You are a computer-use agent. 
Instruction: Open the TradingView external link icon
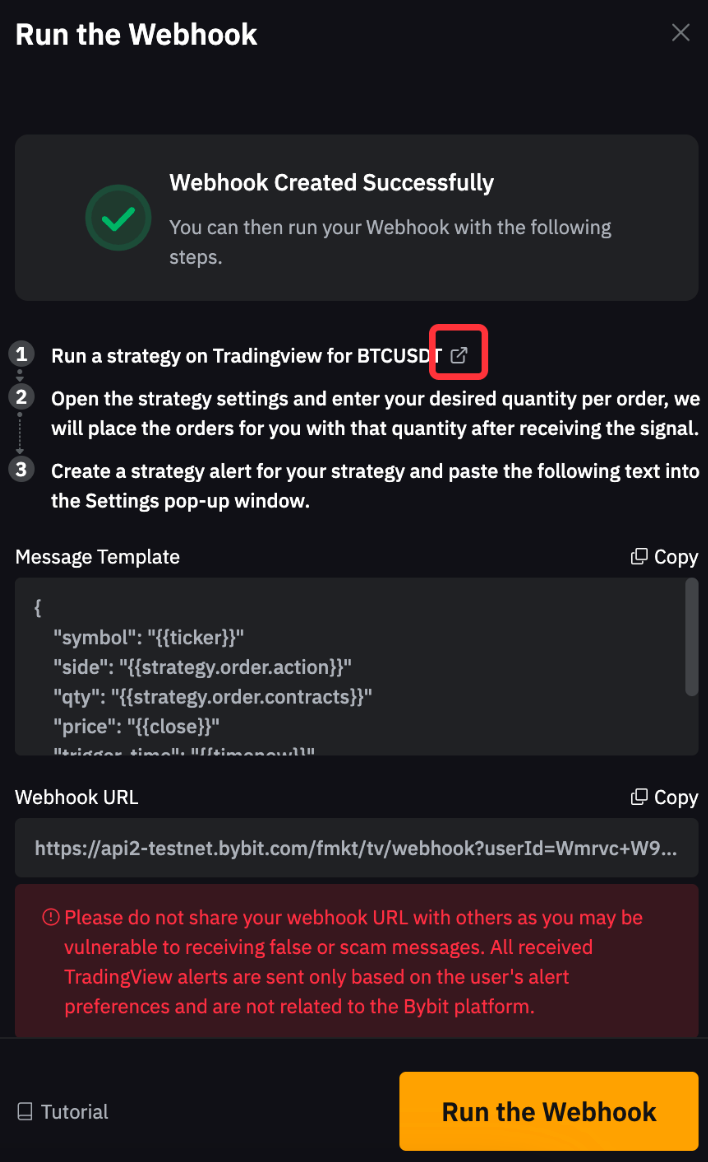(458, 352)
